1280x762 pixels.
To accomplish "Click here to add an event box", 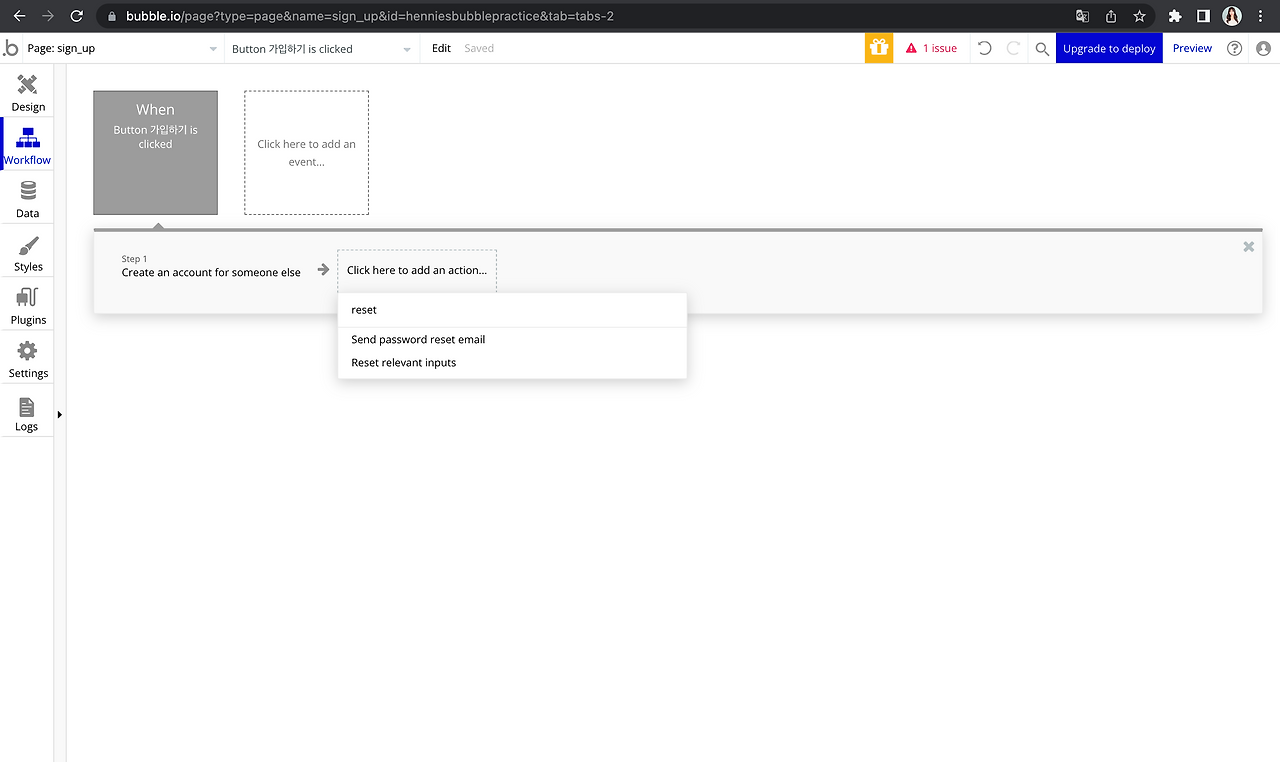I will 306,153.
